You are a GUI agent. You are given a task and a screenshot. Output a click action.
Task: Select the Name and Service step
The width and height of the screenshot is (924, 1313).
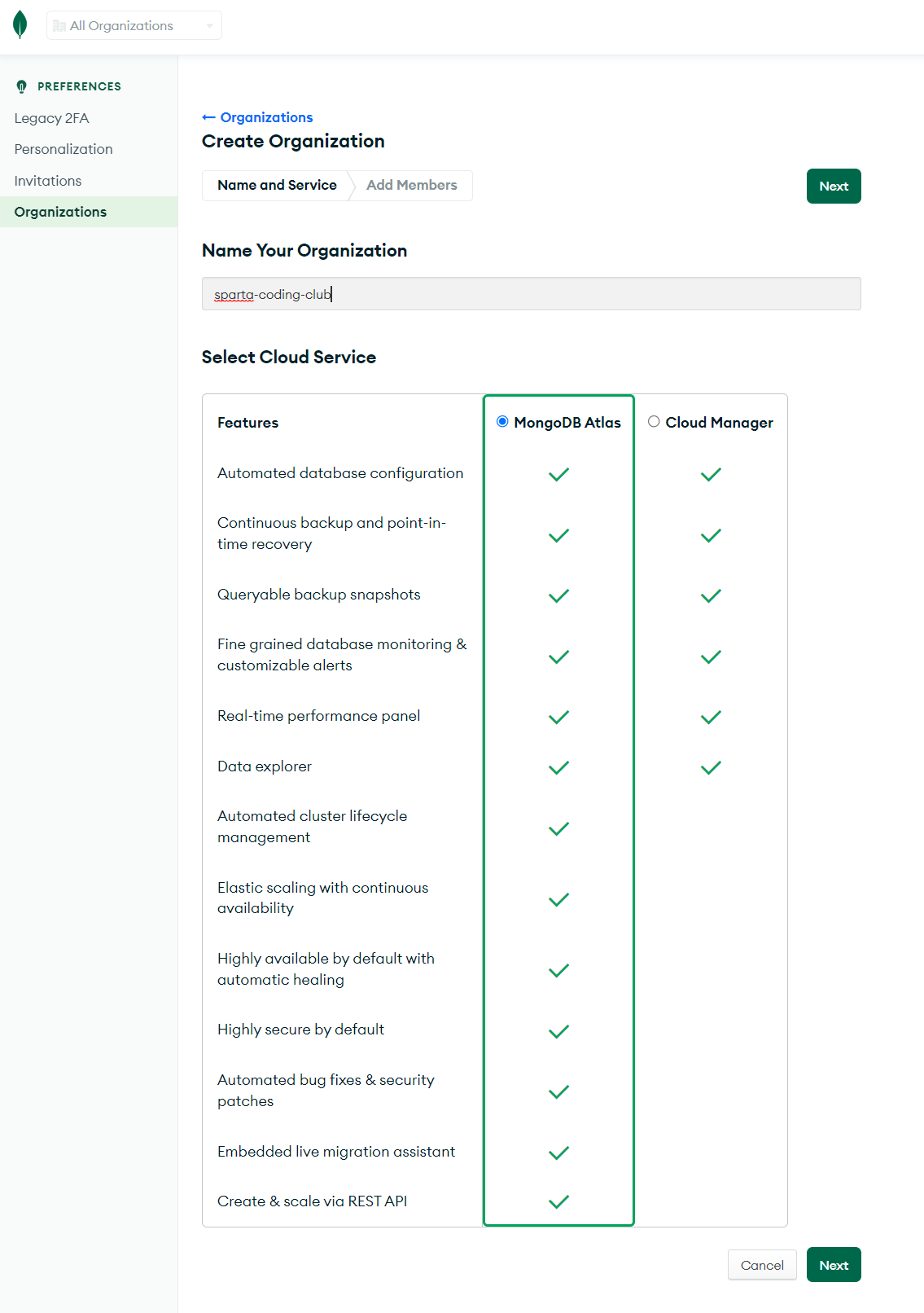pos(277,185)
